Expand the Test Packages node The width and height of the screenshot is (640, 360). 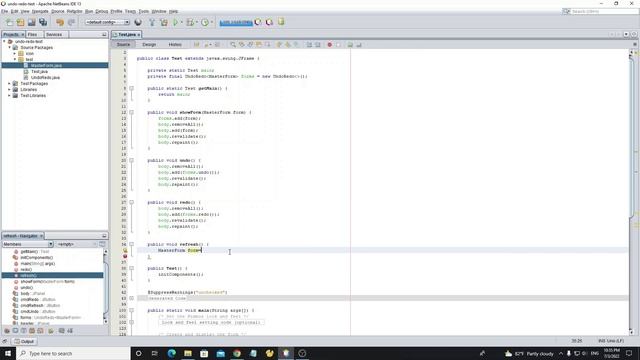click(10, 84)
